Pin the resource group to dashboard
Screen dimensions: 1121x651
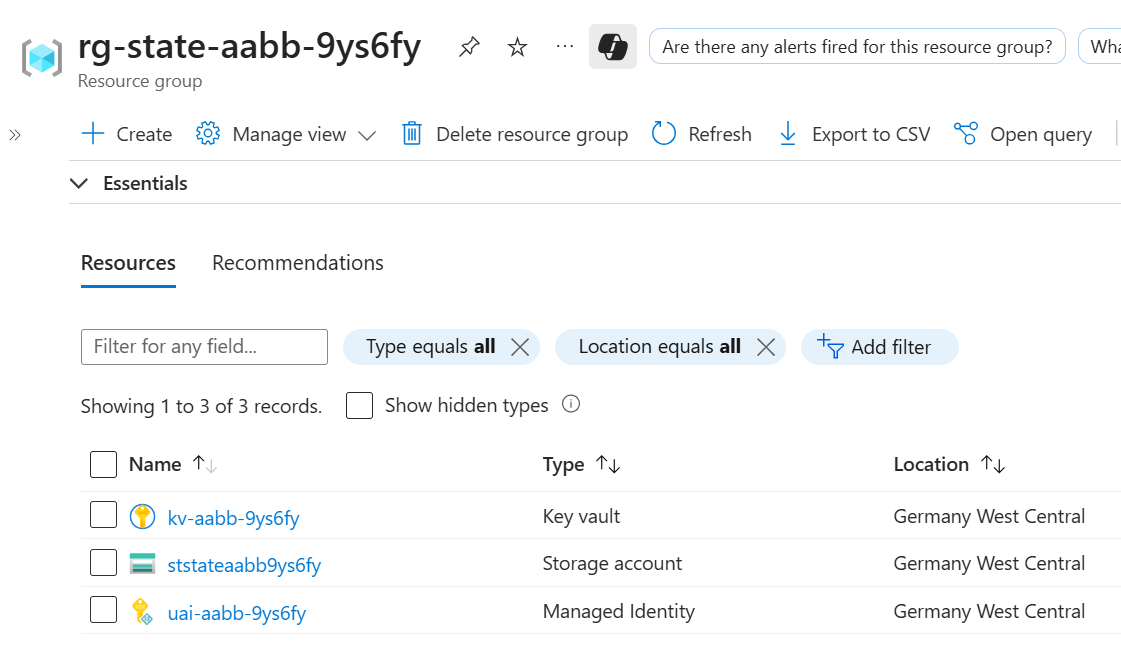click(468, 46)
